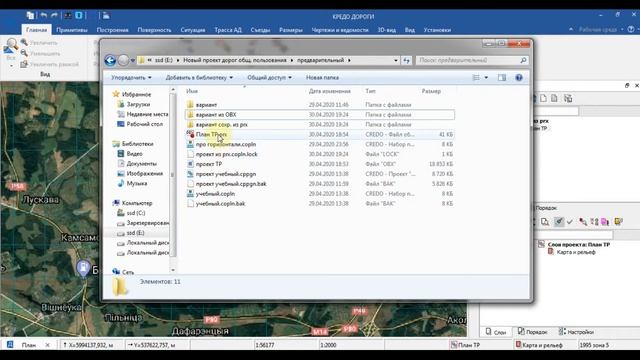This screenshot has height=360, width=640.
Task: Open the view-options dropdown arrow
Action: [x=486, y=78]
